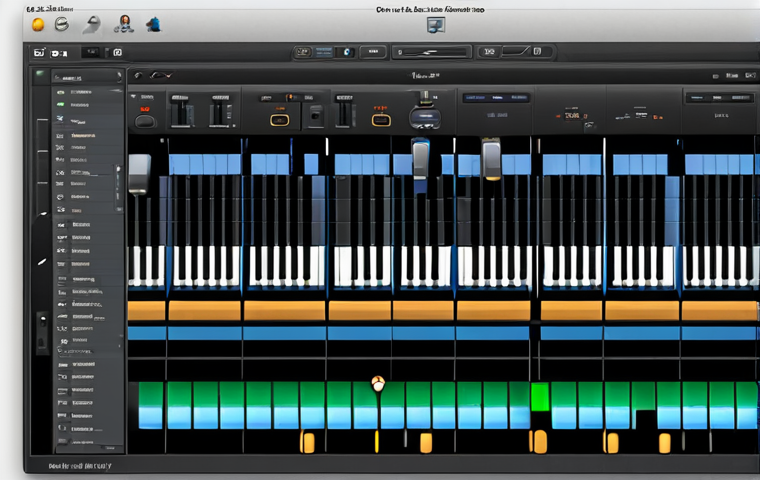Click the centered title text above the channel strips
760x480 pixels.
[425, 75]
